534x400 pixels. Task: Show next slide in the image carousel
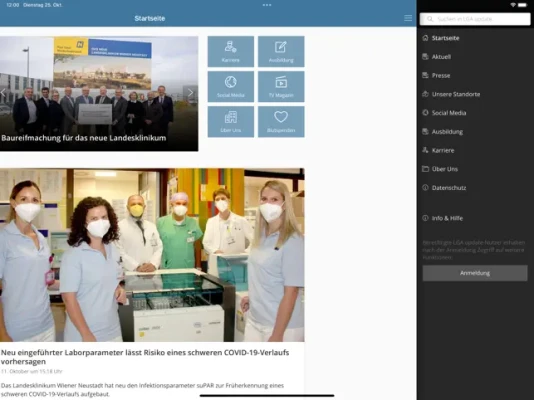click(191, 93)
